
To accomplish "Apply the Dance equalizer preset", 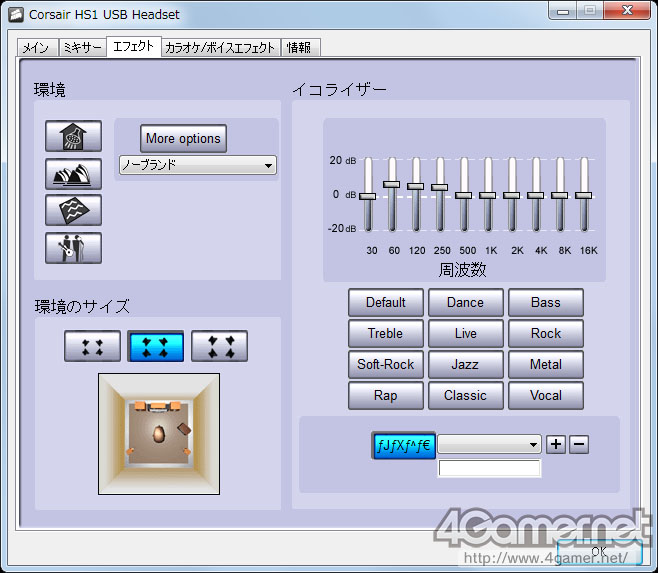I will (x=466, y=302).
